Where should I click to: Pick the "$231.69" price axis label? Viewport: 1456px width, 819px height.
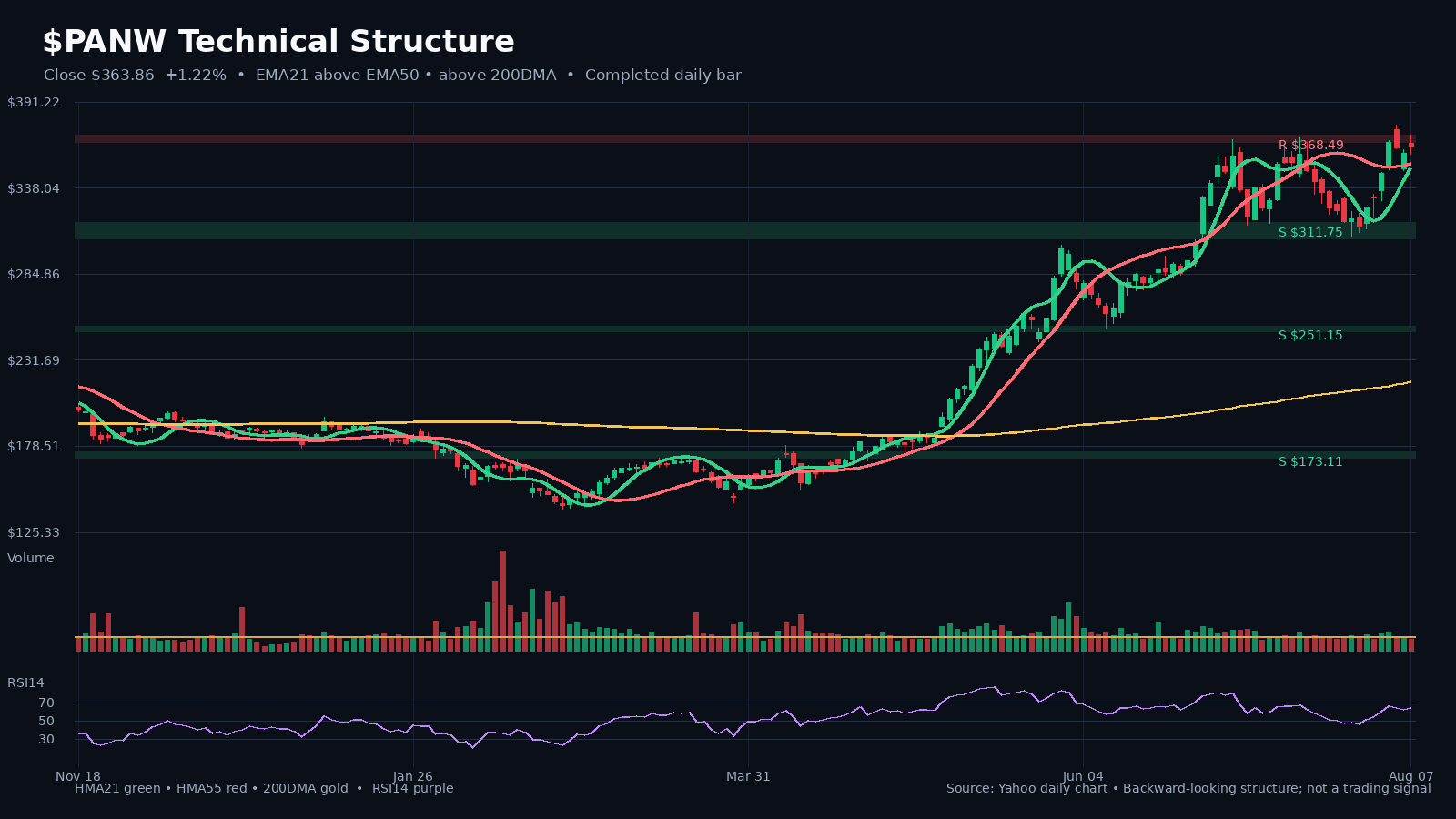pos(34,360)
